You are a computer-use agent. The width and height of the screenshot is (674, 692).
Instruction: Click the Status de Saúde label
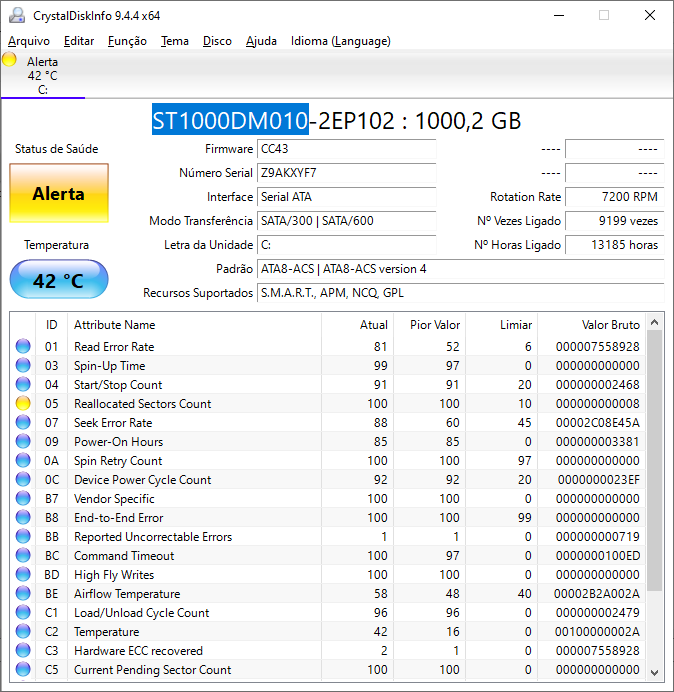click(x=56, y=149)
